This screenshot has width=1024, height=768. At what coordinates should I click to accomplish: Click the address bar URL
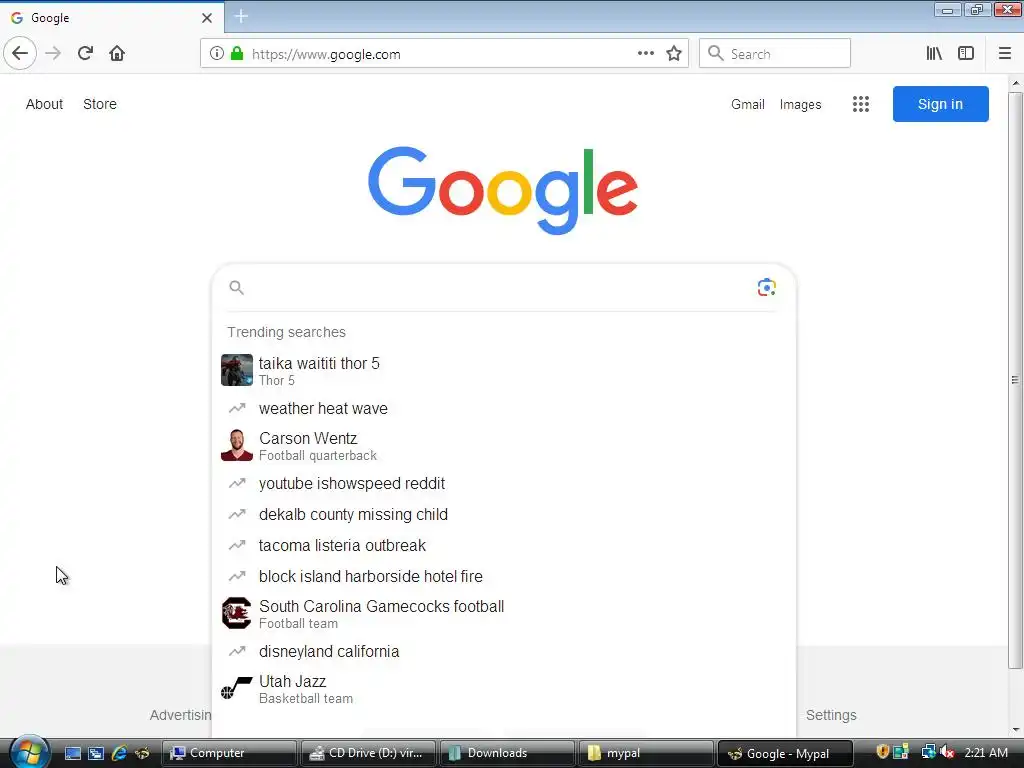click(326, 54)
